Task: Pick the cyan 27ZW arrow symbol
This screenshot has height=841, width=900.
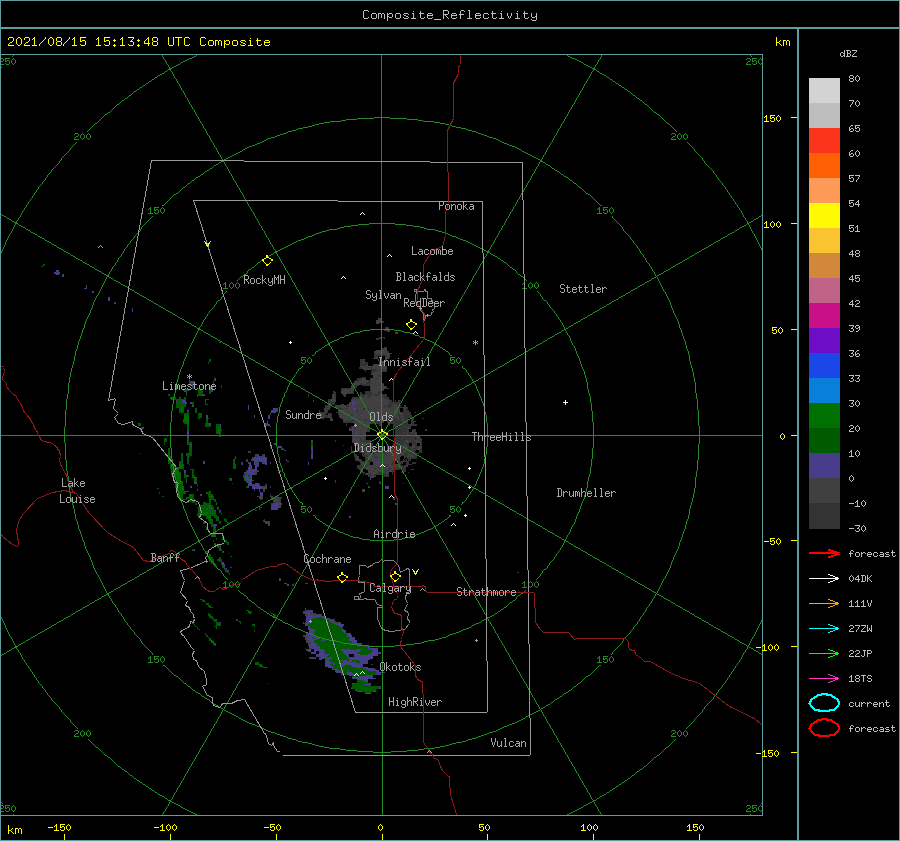Action: point(824,629)
